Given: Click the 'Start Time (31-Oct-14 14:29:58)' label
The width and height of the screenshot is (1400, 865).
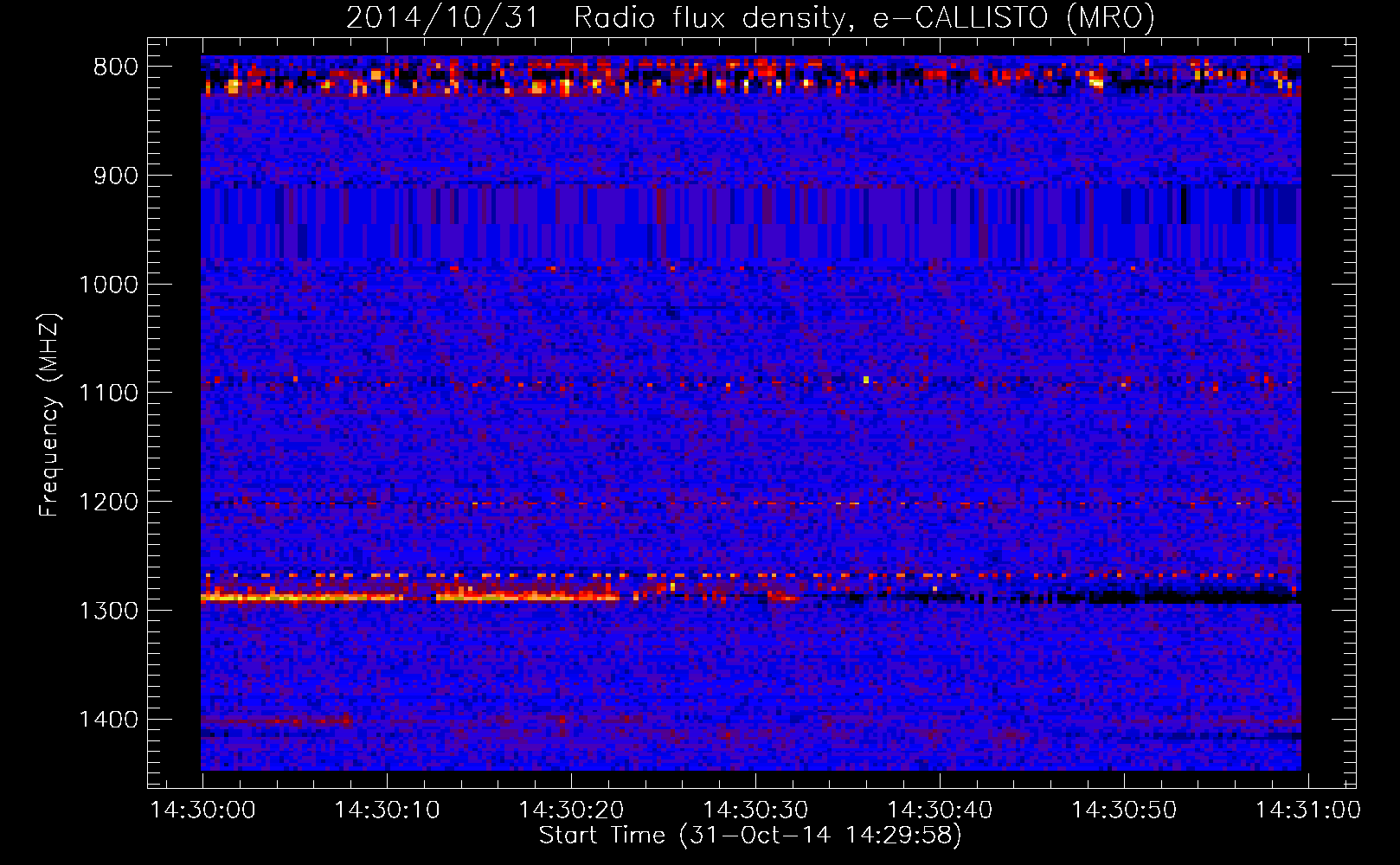Looking at the screenshot, I should [750, 836].
